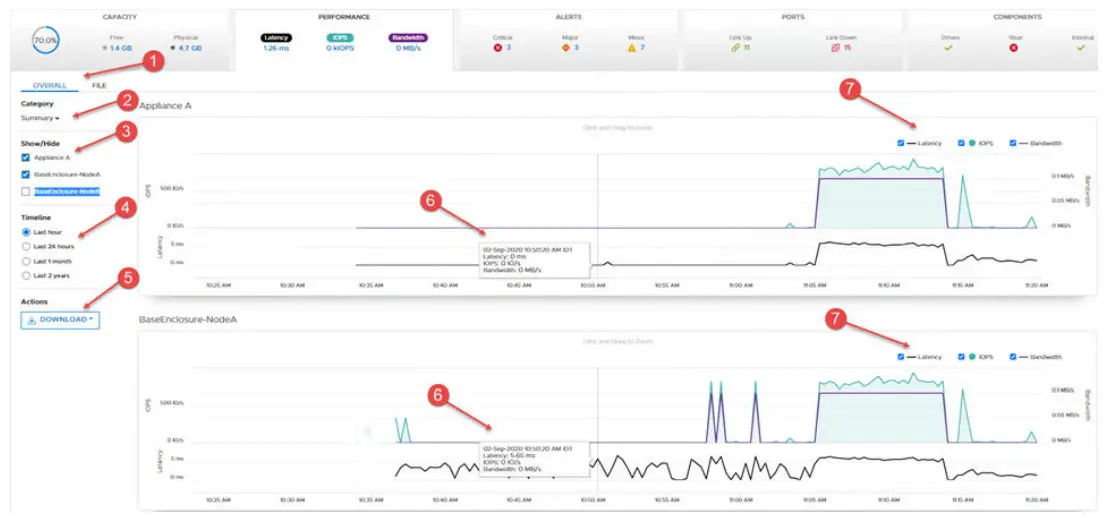Open the Summary category dropdown
Viewport: 1106px width, 518px height.
[x=40, y=118]
